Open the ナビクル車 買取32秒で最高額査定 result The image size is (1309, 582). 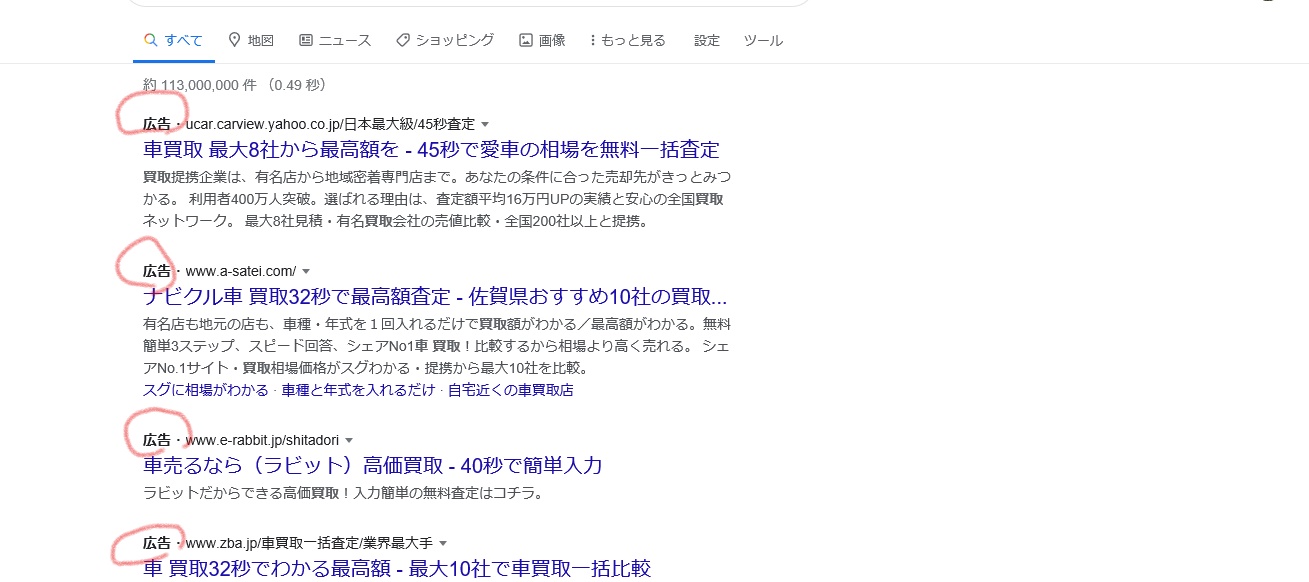point(435,297)
